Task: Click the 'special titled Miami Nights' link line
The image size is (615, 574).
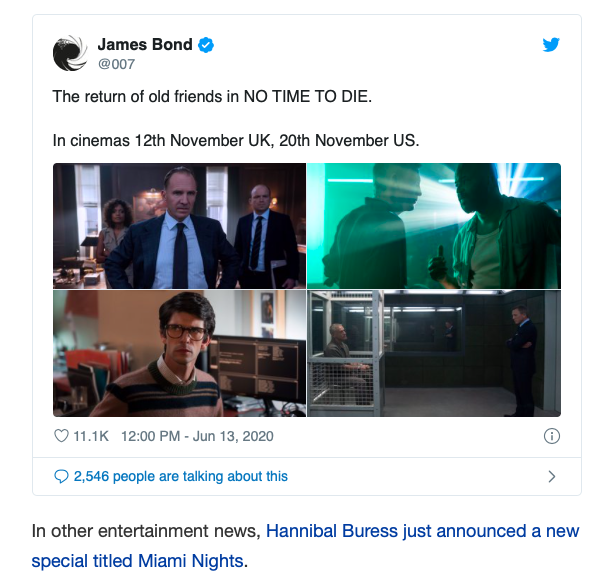Action: [137, 561]
